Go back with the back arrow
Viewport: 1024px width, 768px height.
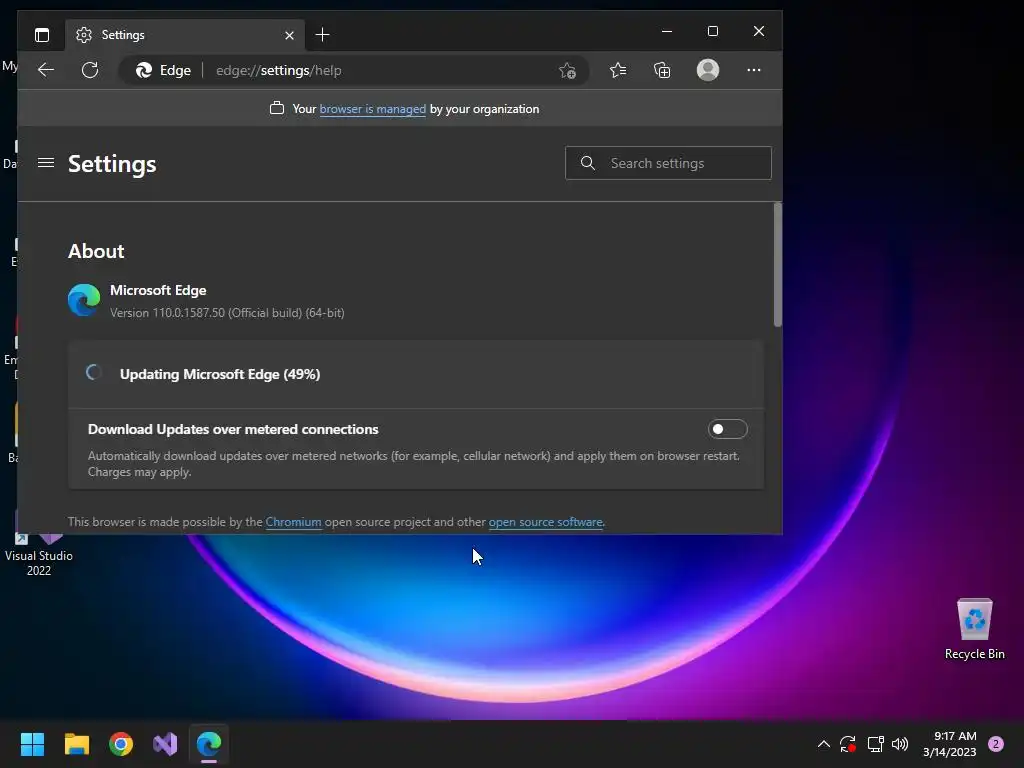point(46,70)
